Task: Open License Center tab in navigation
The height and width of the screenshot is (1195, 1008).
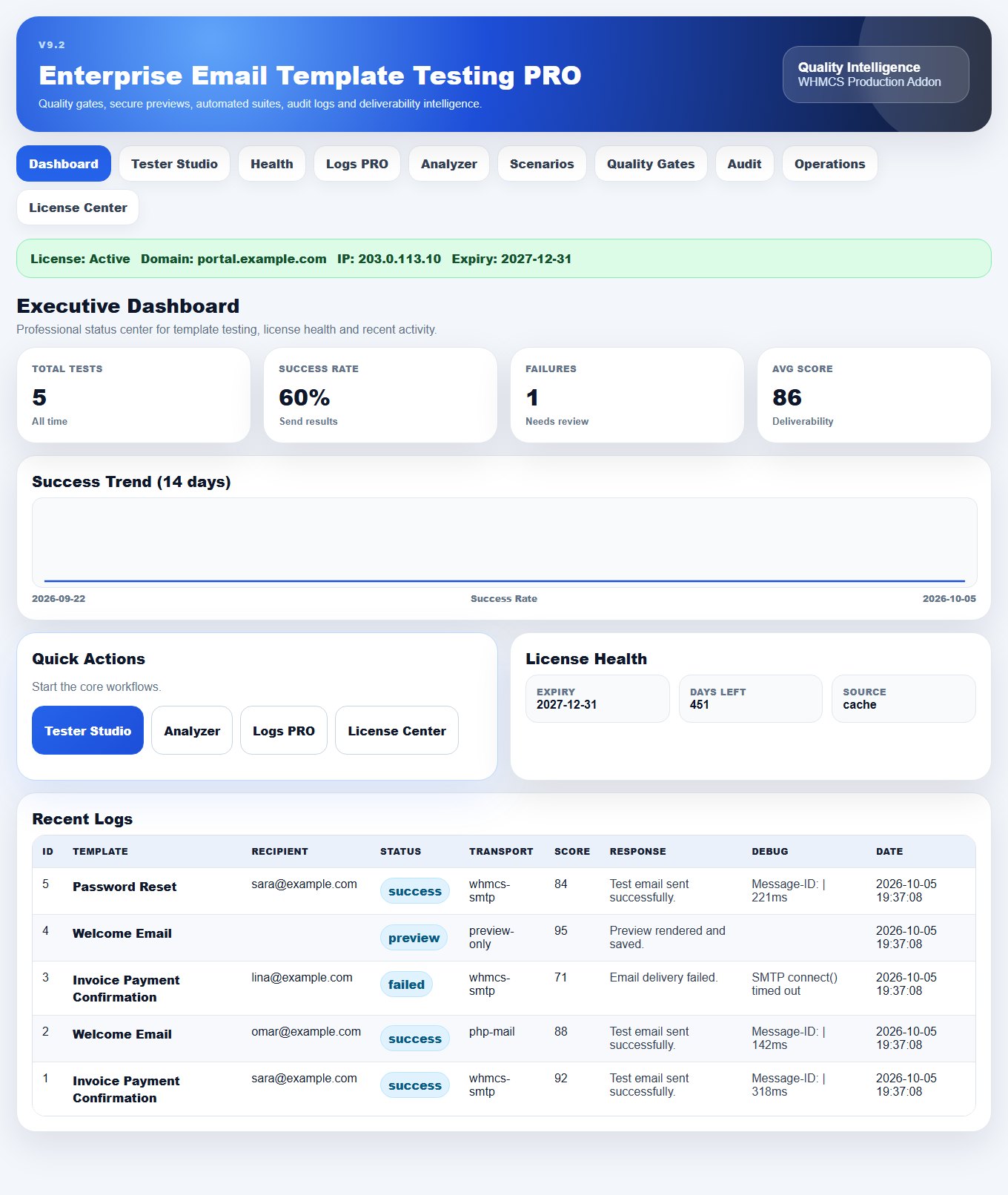Action: (78, 208)
